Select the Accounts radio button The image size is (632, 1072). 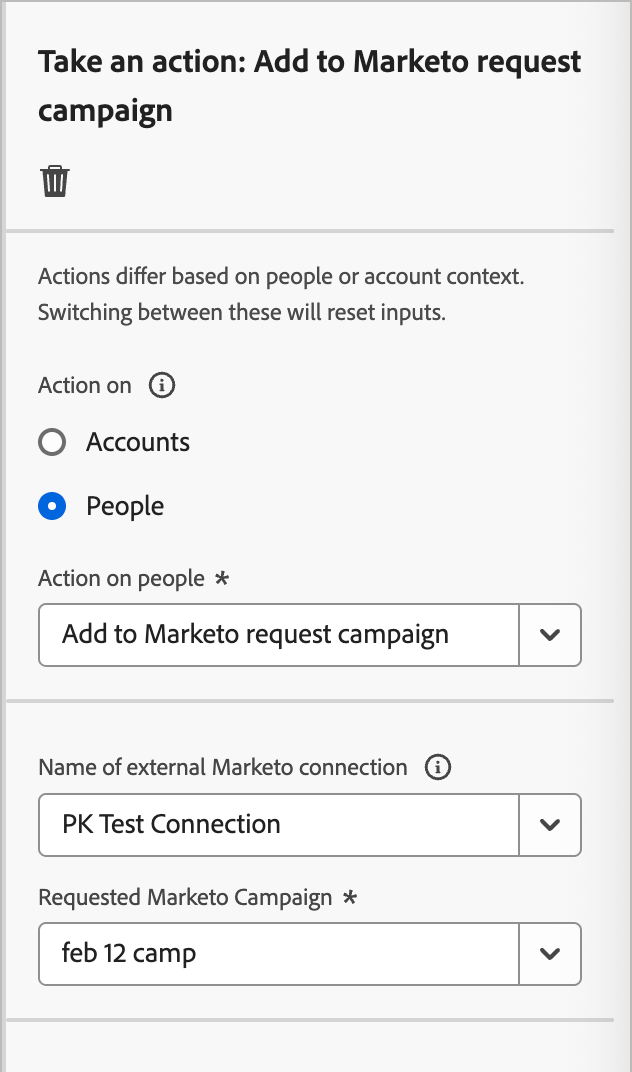click(51, 442)
